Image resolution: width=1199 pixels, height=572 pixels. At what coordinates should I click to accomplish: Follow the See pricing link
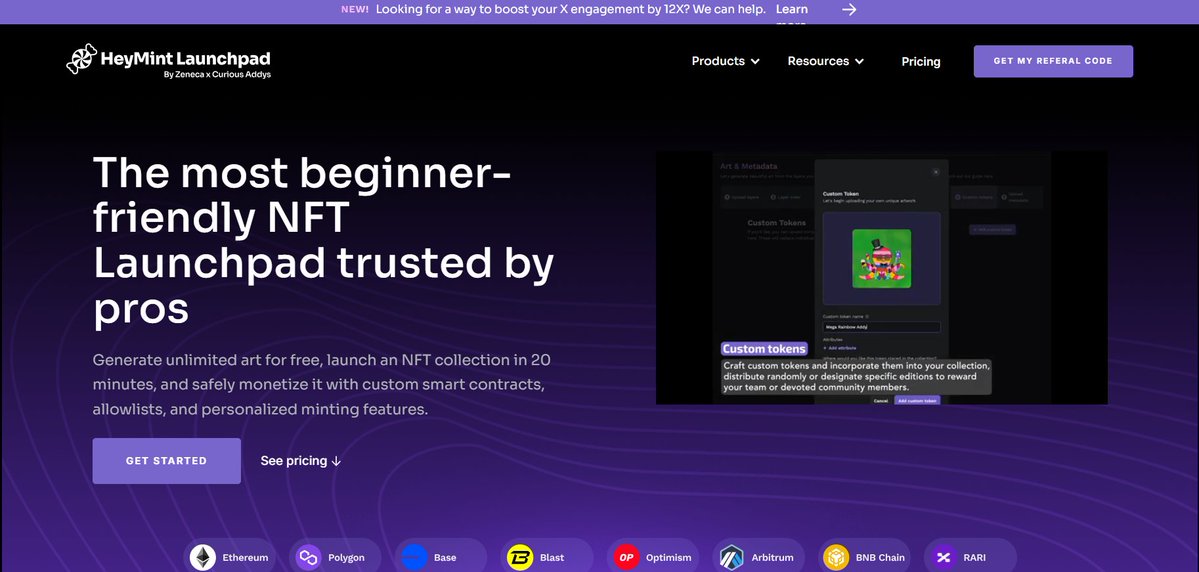[301, 461]
